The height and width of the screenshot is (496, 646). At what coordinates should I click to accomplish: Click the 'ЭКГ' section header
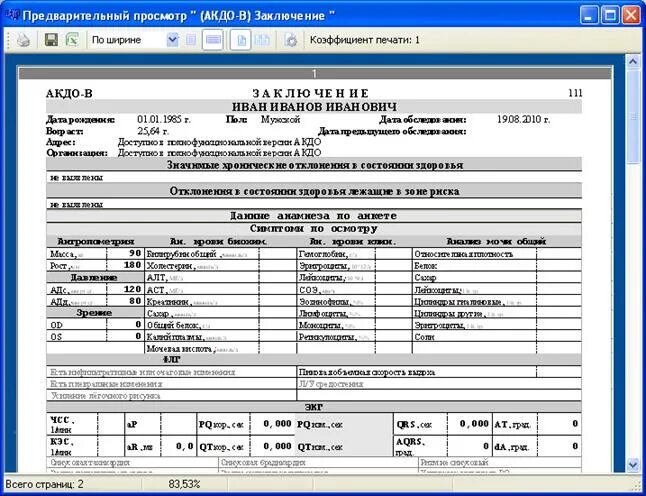tap(314, 407)
